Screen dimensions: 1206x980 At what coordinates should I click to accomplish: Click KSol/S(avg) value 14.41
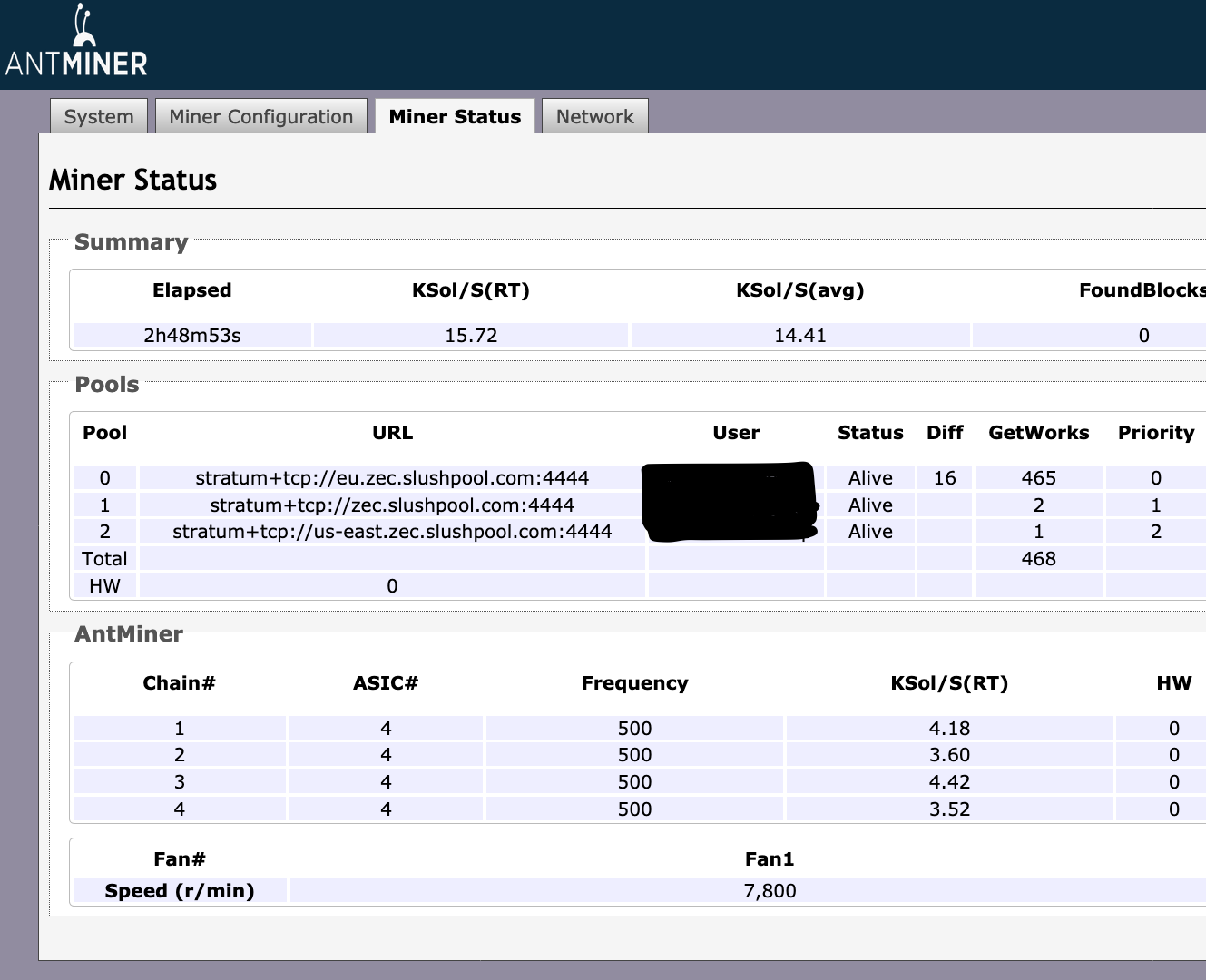click(800, 335)
